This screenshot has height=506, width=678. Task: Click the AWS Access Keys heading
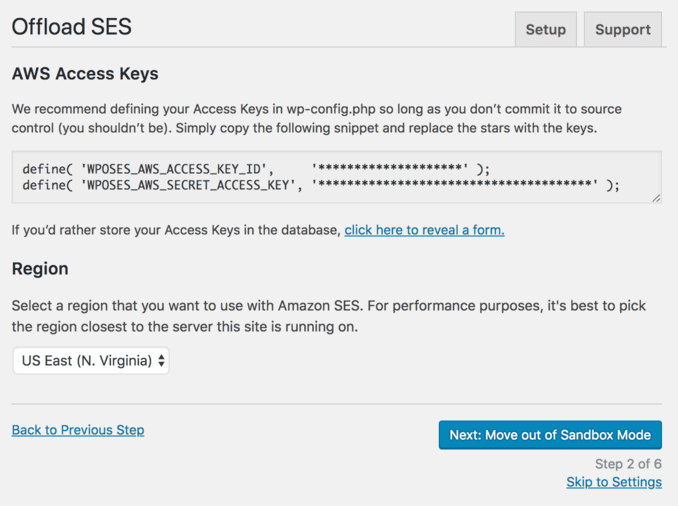point(85,74)
